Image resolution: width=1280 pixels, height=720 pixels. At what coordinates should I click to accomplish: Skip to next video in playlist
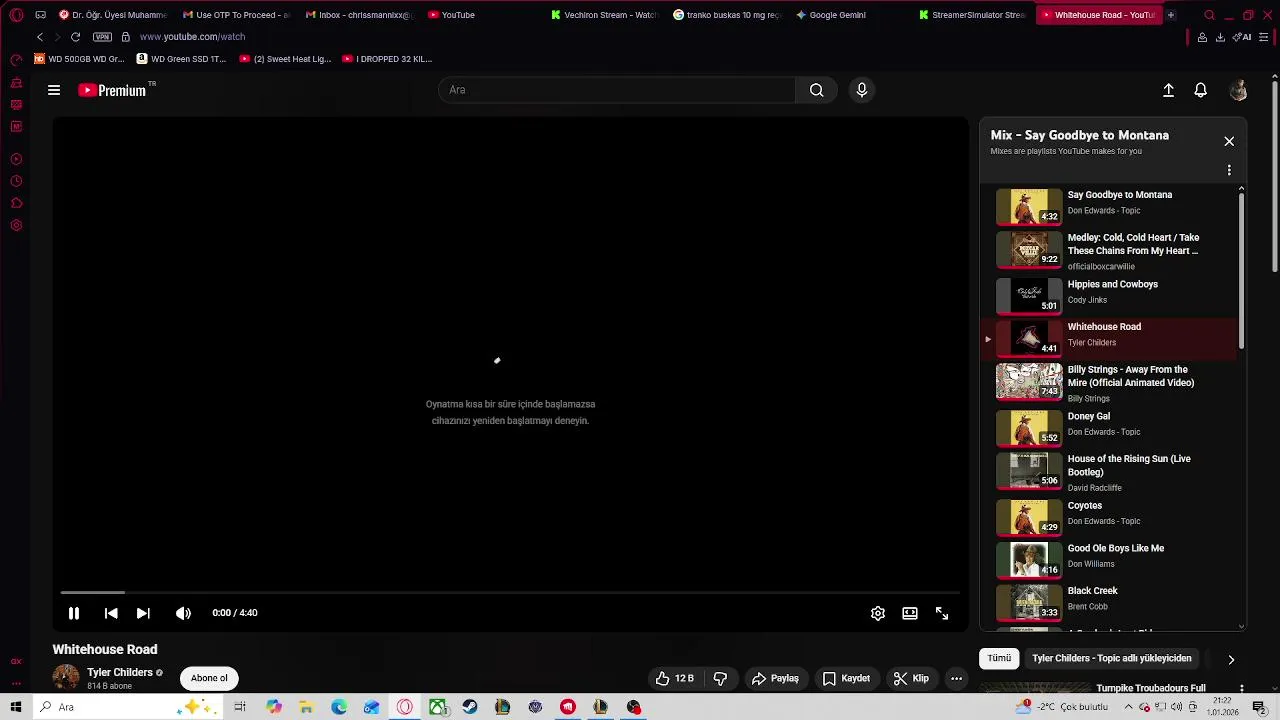(x=143, y=613)
